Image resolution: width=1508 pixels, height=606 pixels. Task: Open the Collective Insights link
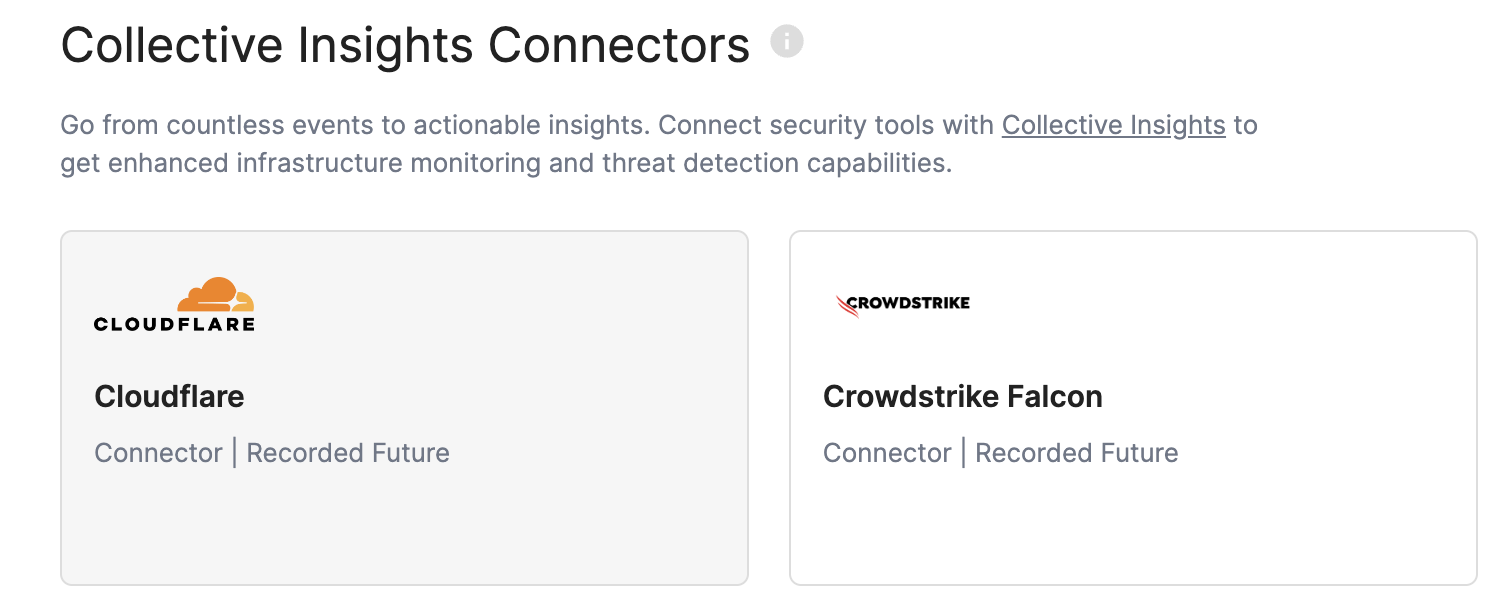(x=1113, y=125)
